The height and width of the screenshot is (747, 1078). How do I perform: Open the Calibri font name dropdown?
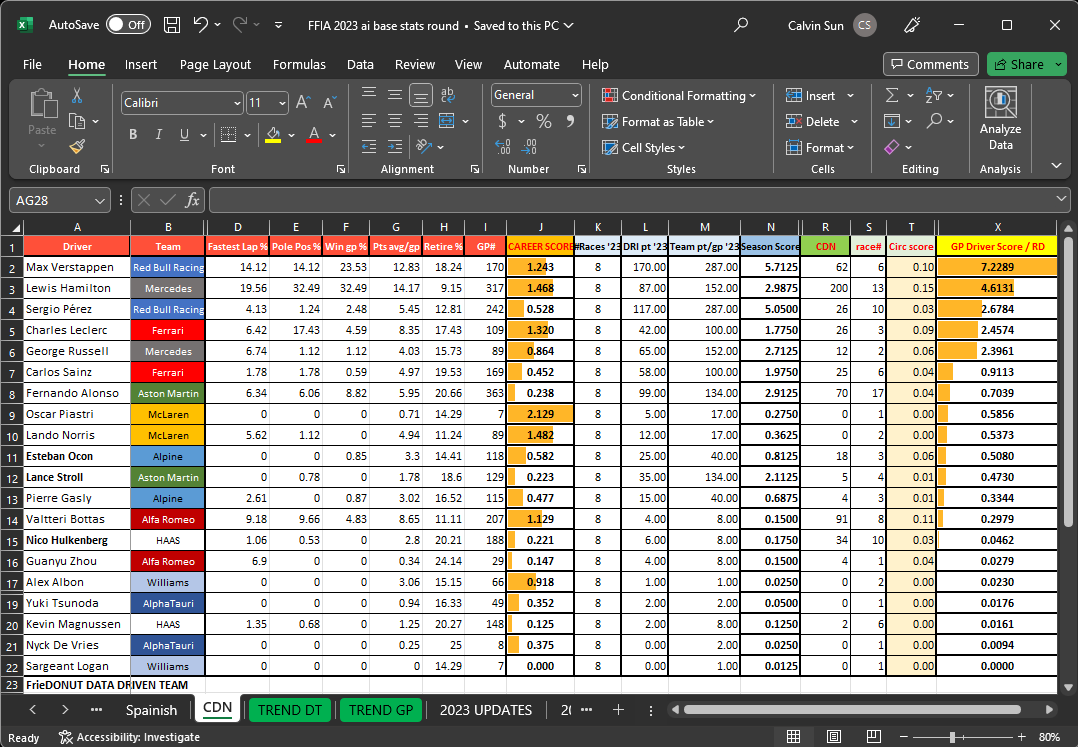[x=237, y=103]
